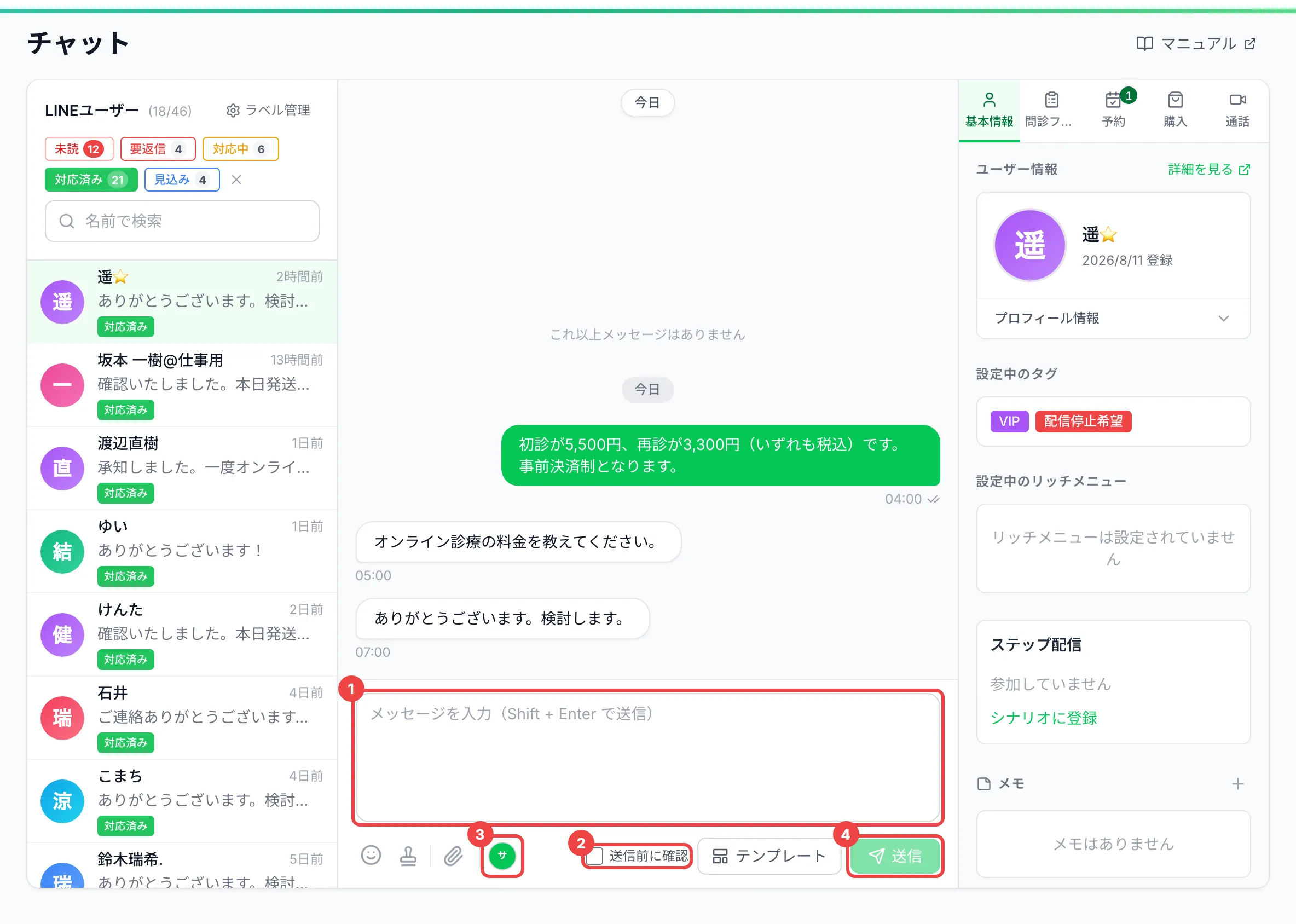Click the 送信 send button

(x=894, y=856)
